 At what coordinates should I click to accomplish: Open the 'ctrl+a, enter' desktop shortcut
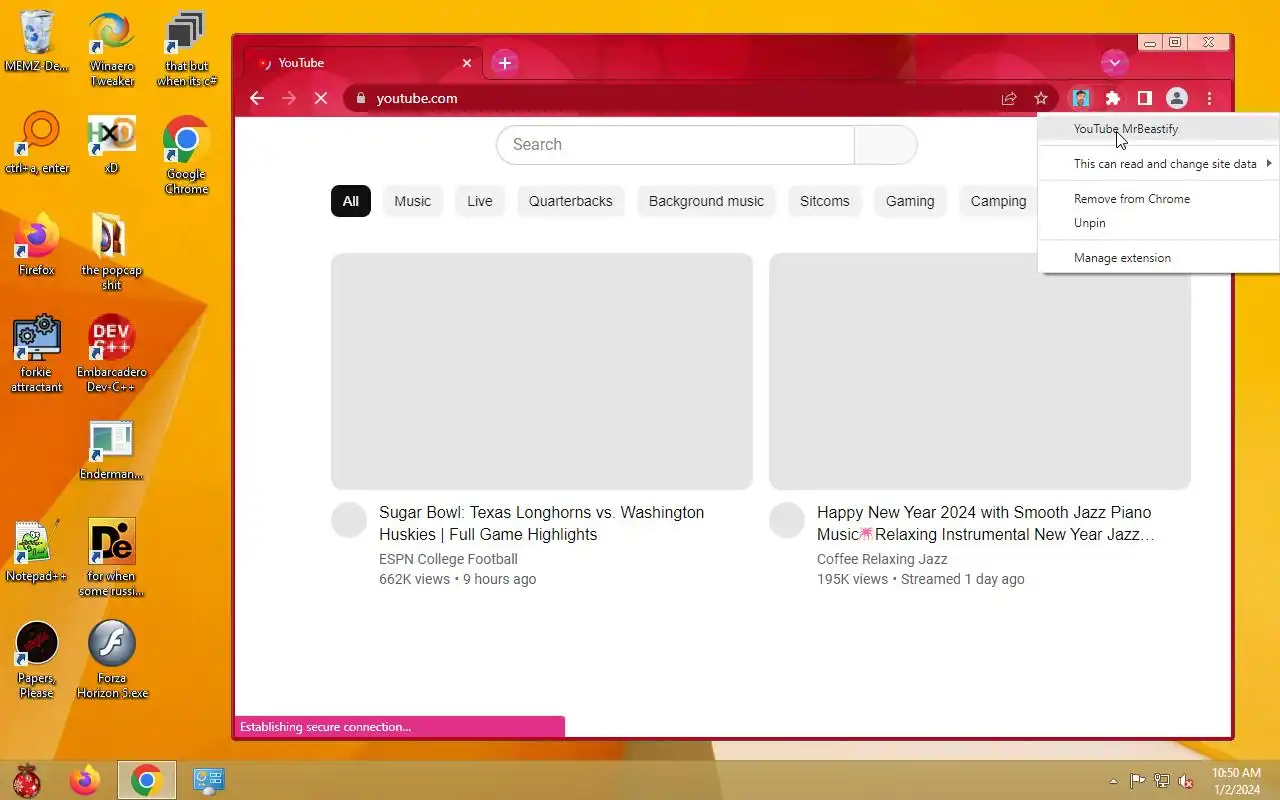37,135
